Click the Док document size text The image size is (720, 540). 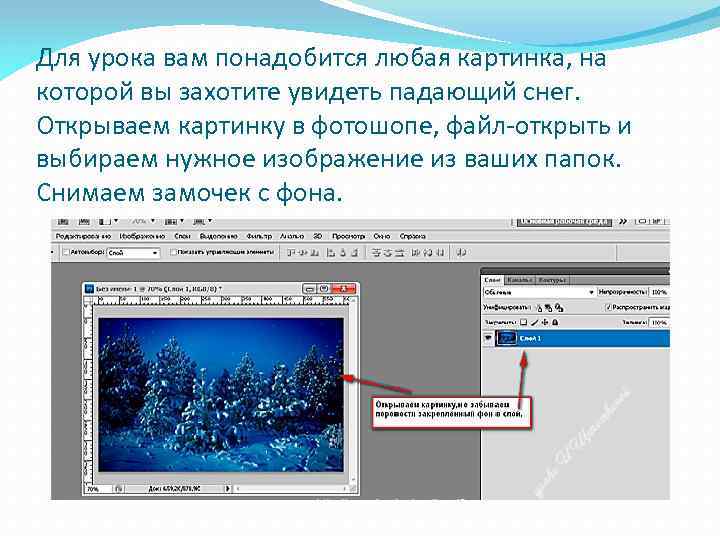[x=174, y=489]
